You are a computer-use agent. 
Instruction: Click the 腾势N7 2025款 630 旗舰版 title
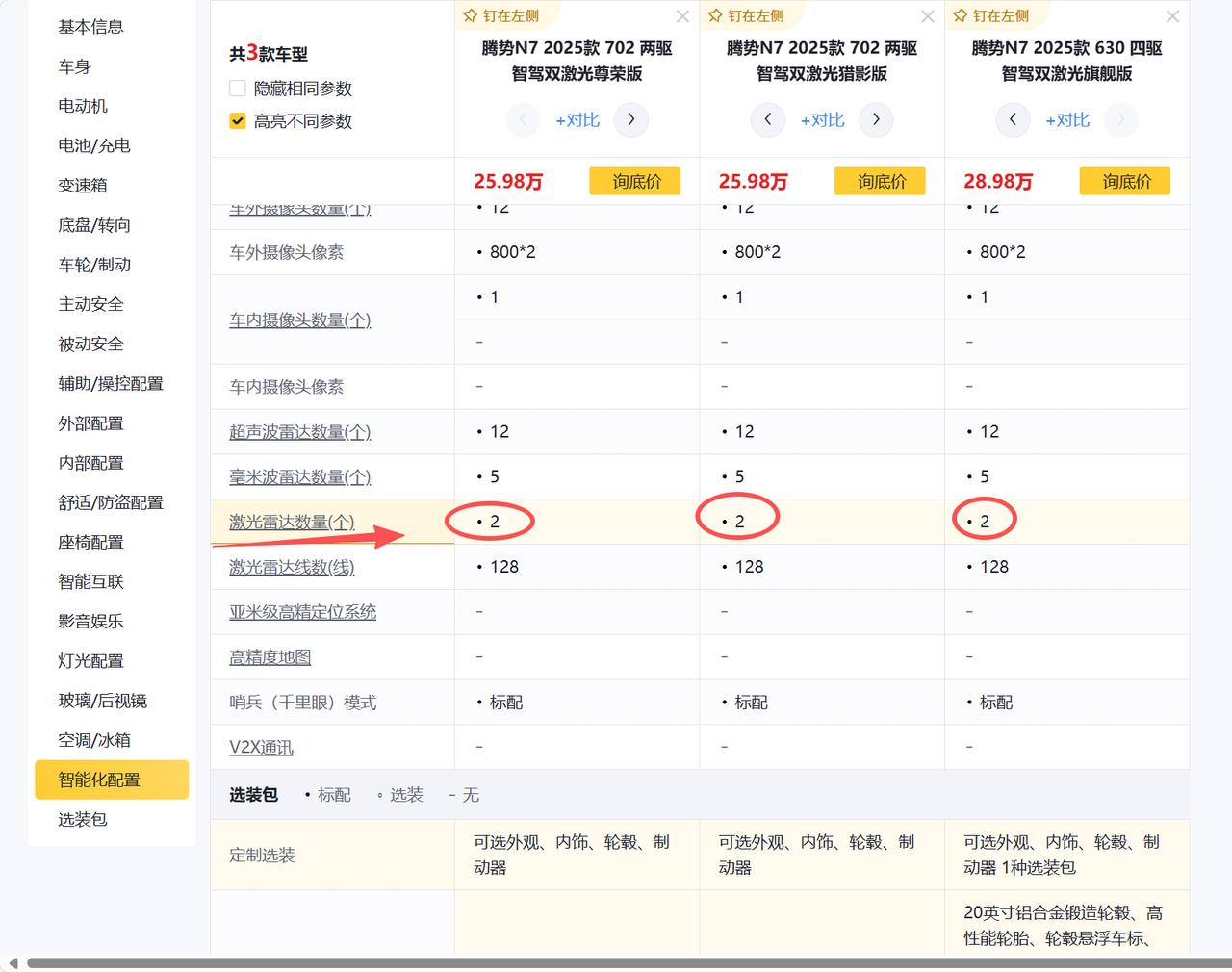(1066, 61)
